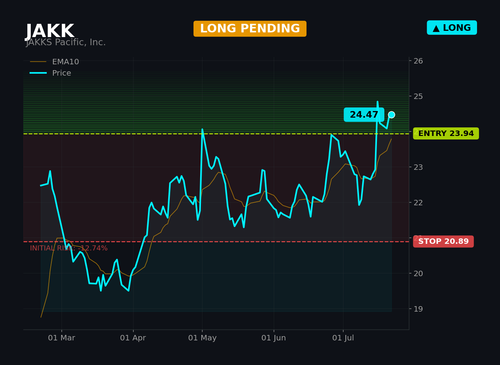Screen dimensions: 500x365
Task: Click the INITIAL RISK -12.74% text
Action: (69, 248)
